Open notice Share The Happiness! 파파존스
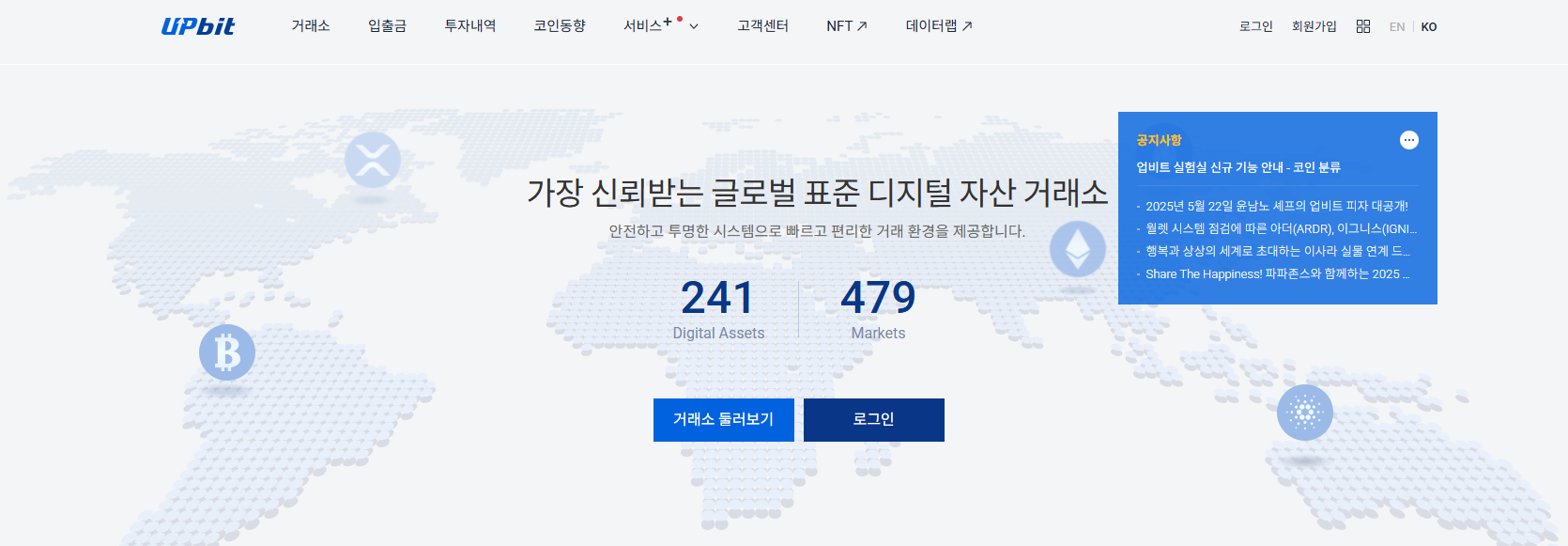The width and height of the screenshot is (1568, 546). [x=1278, y=273]
